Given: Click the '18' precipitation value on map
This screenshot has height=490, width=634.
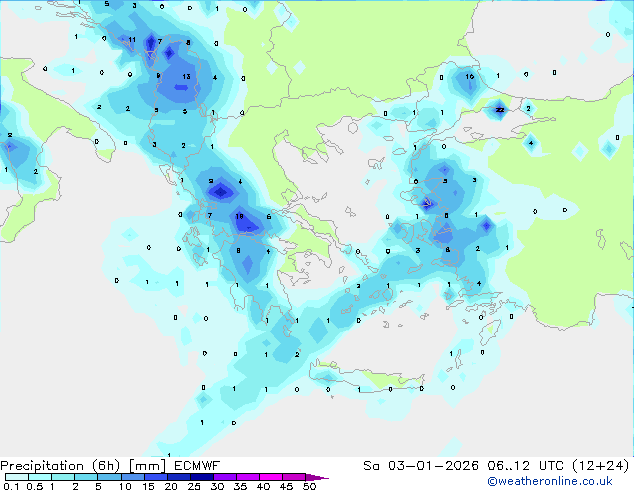Looking at the screenshot, I should (x=239, y=216).
